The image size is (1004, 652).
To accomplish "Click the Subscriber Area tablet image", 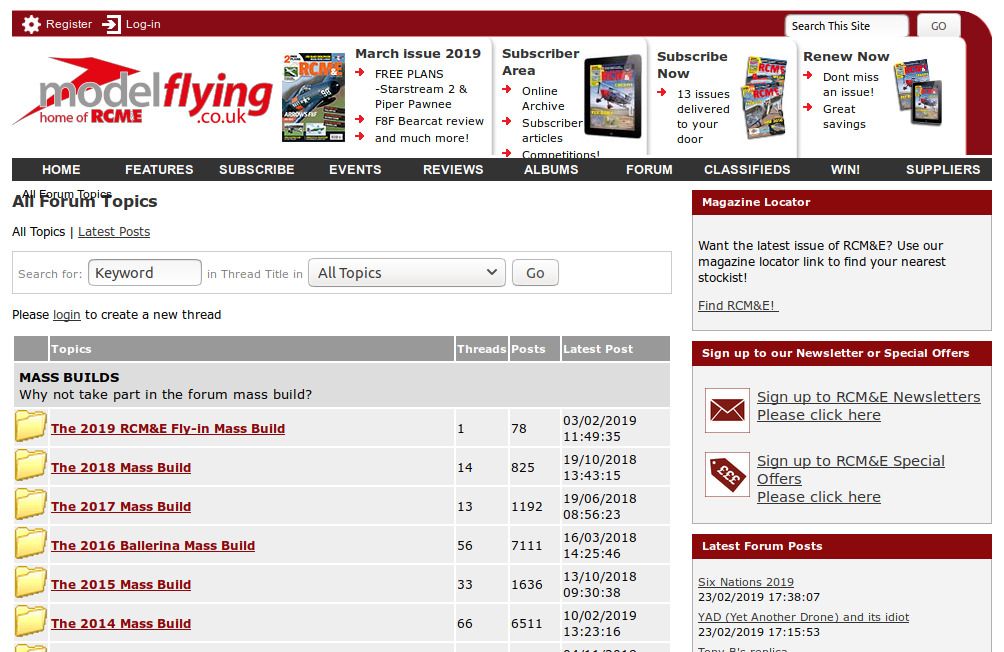I will pyautogui.click(x=613, y=97).
